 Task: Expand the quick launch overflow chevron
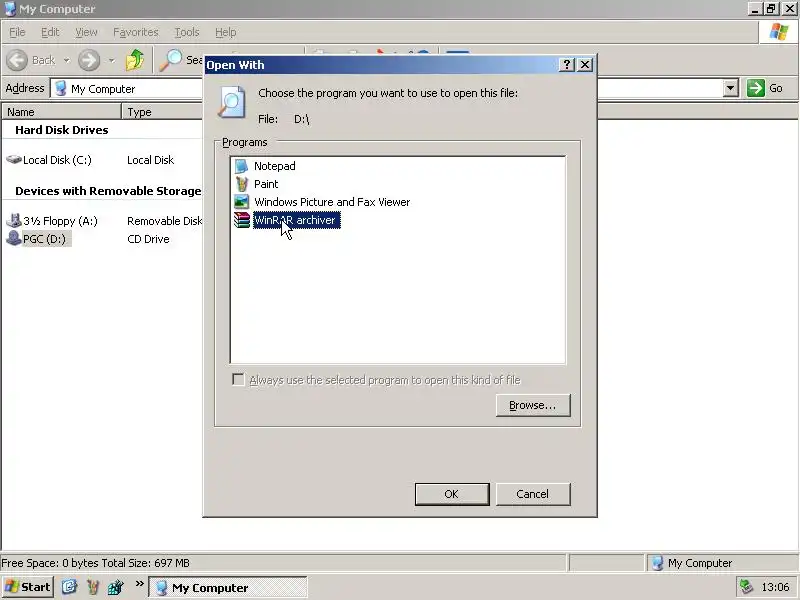(139, 583)
